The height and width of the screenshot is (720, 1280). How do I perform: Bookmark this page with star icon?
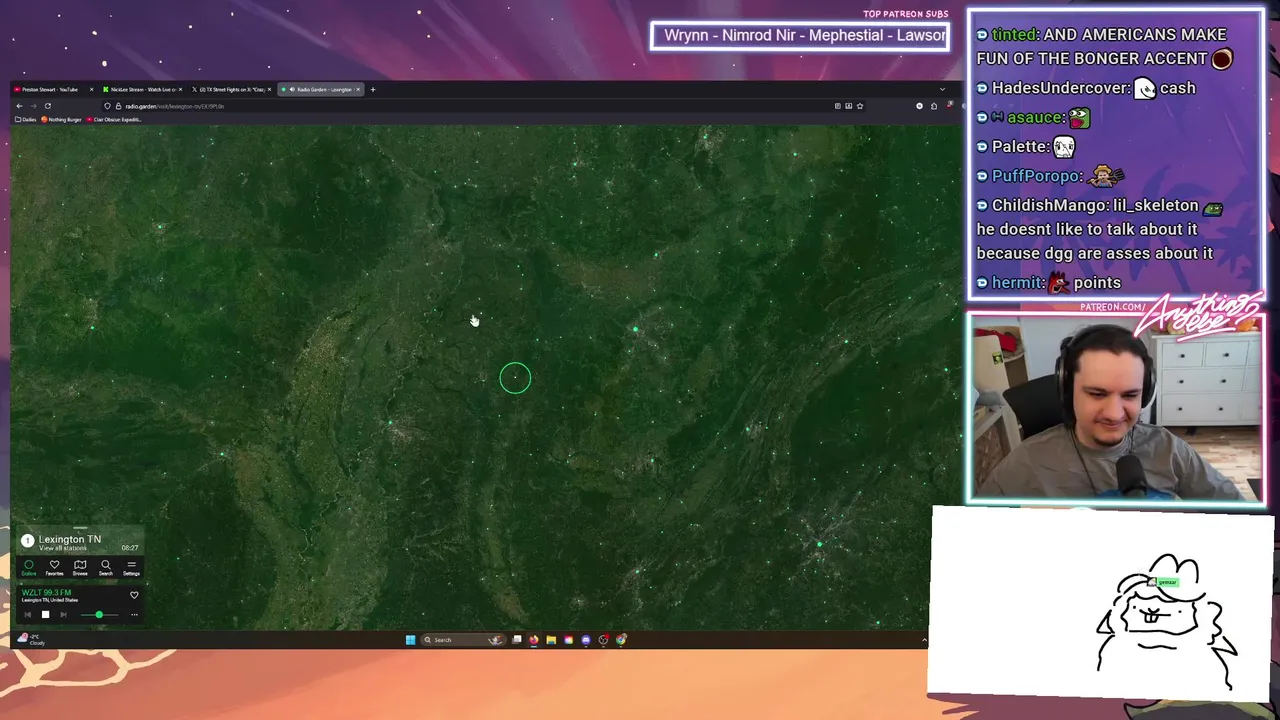[859, 106]
